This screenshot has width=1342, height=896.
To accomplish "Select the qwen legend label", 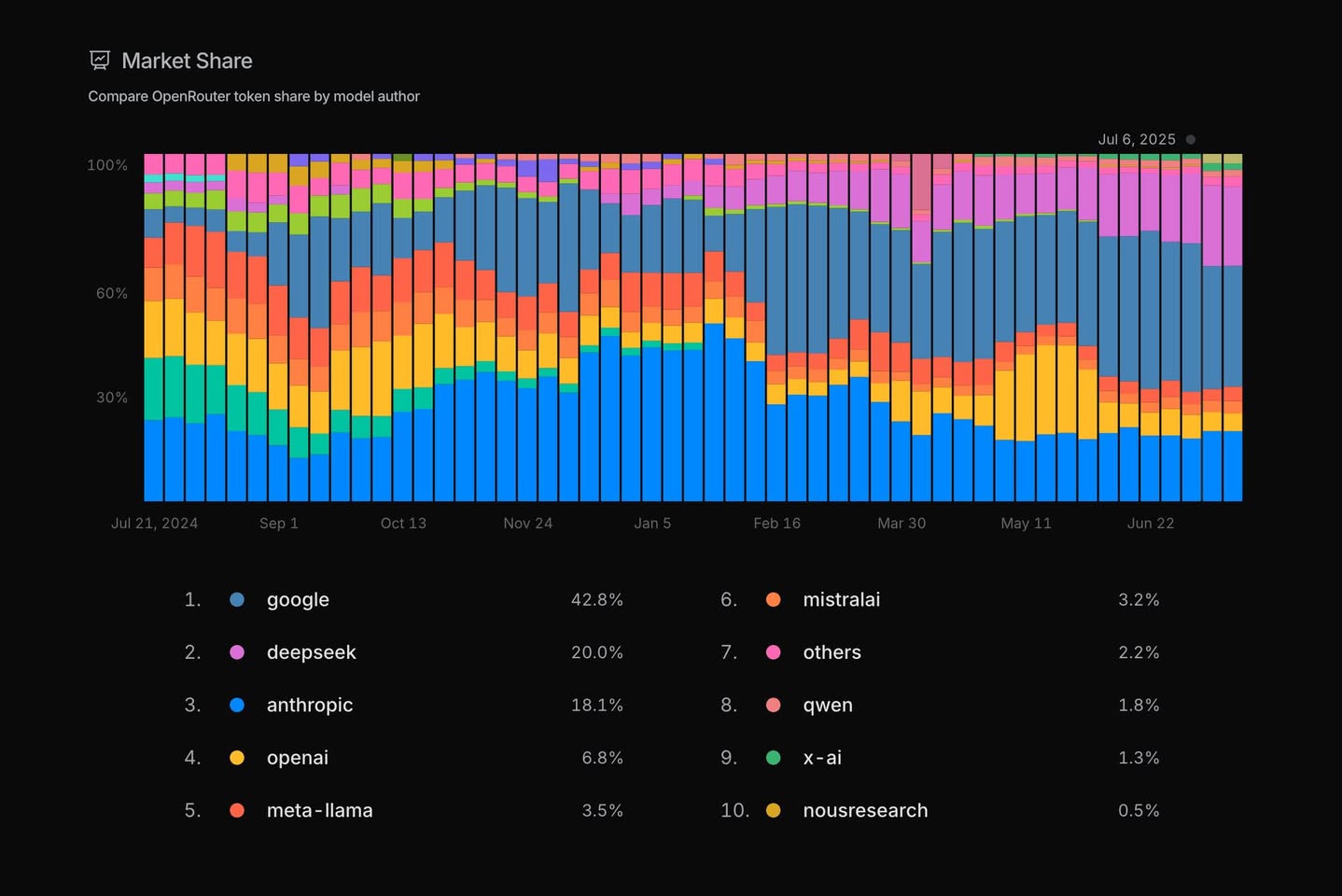I will pos(828,706).
